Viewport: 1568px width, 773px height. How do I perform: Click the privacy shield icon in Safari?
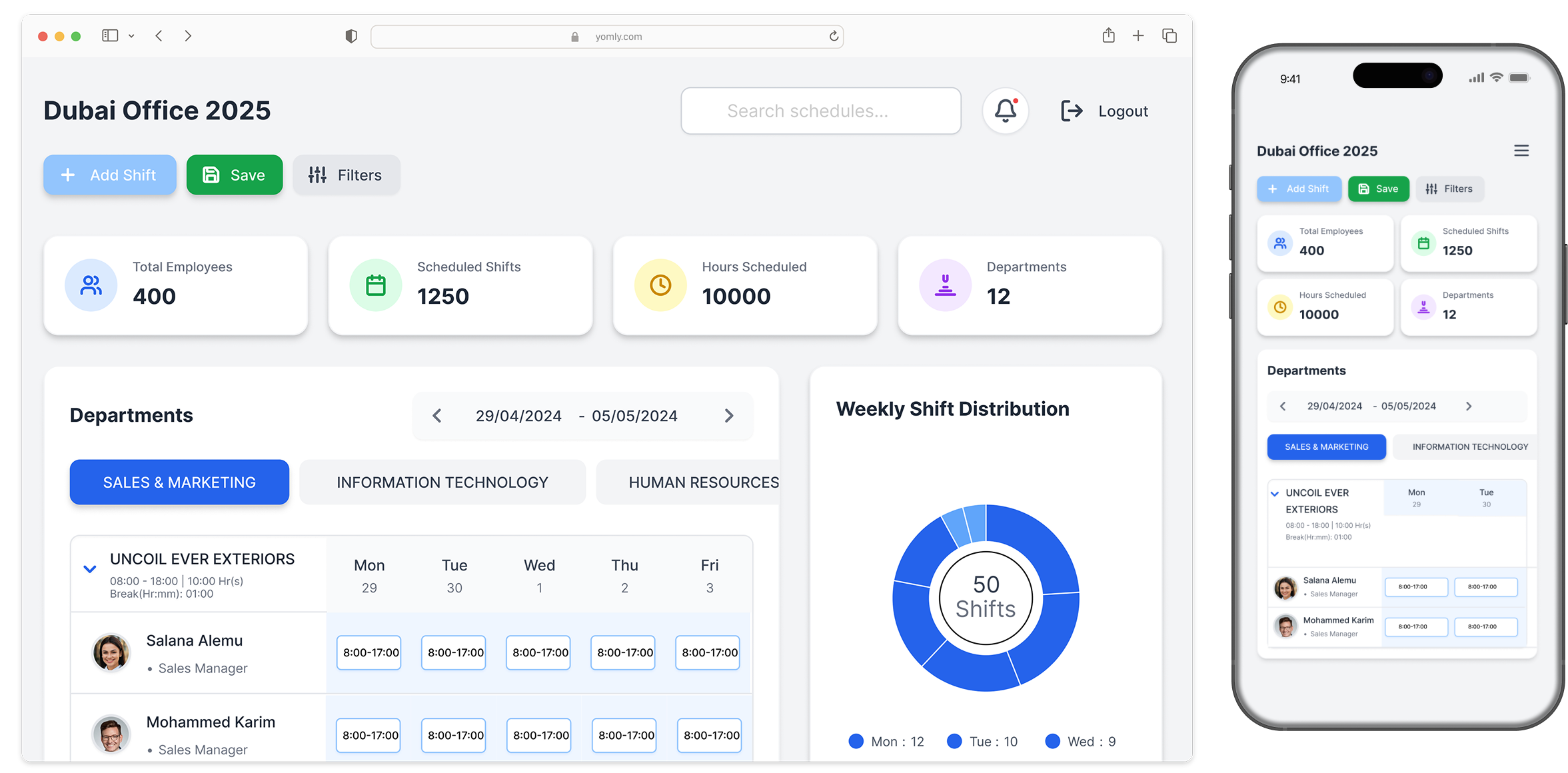[351, 36]
